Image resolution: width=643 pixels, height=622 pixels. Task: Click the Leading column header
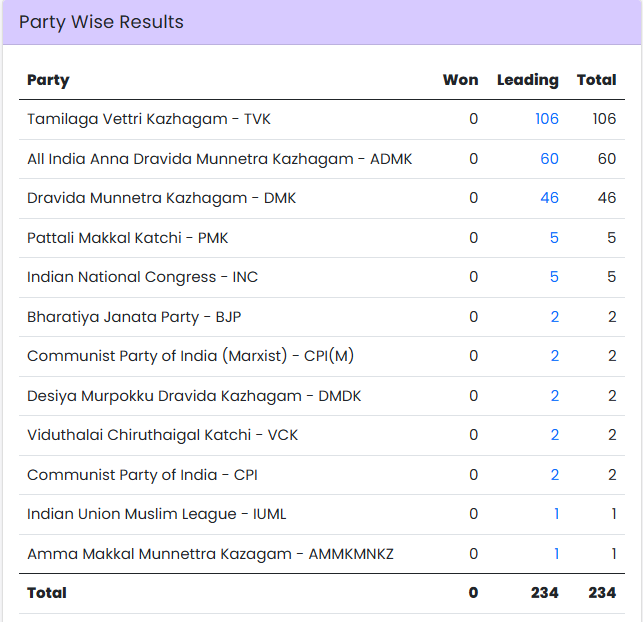coord(528,80)
